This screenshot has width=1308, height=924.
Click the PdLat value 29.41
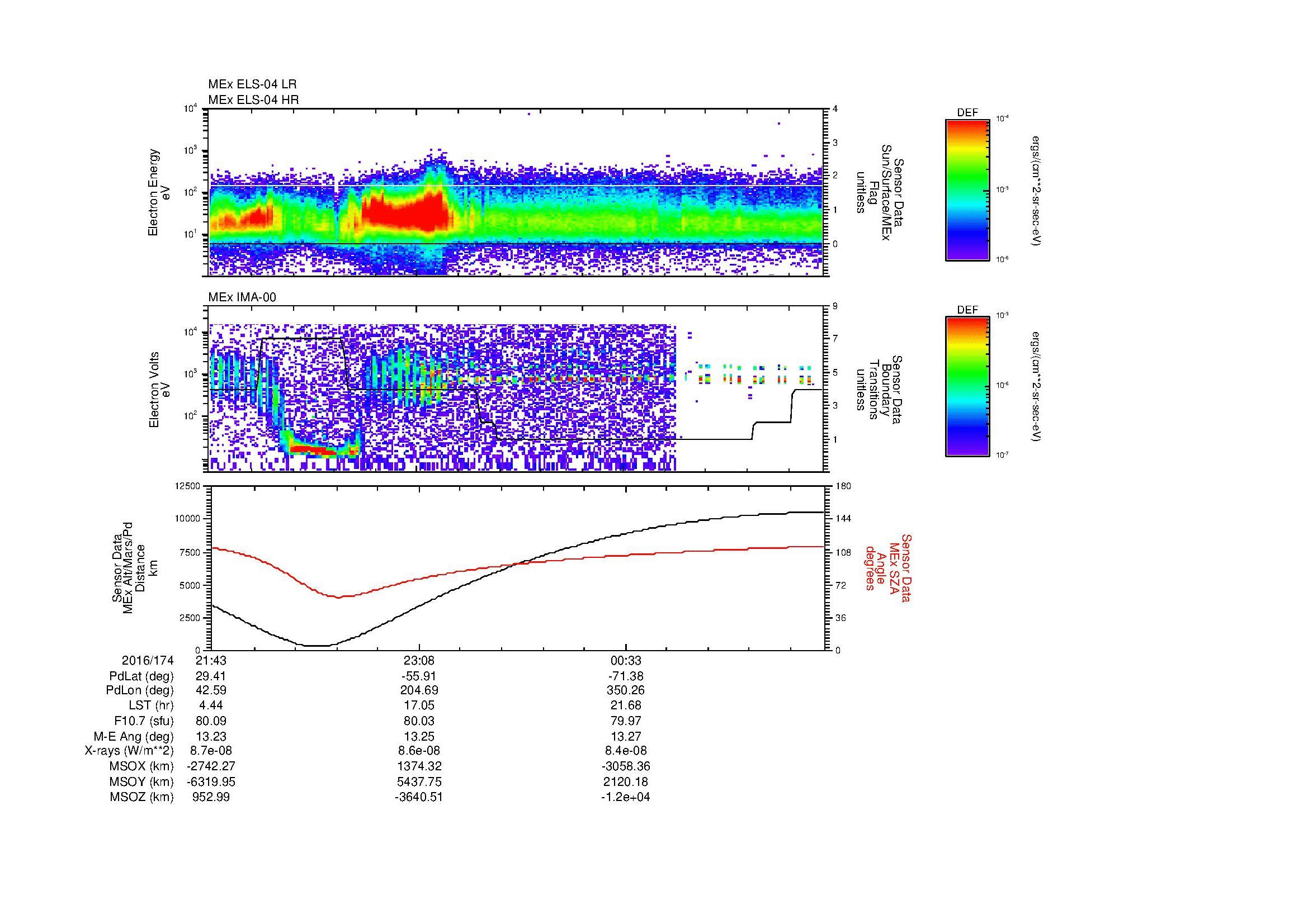[211, 676]
